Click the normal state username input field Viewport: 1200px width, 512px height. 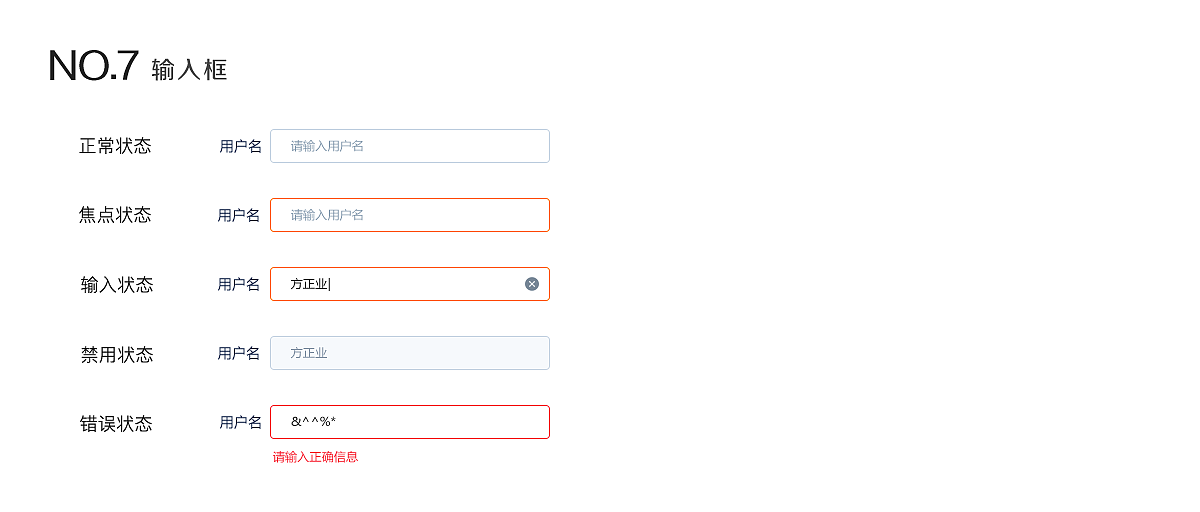tap(410, 146)
